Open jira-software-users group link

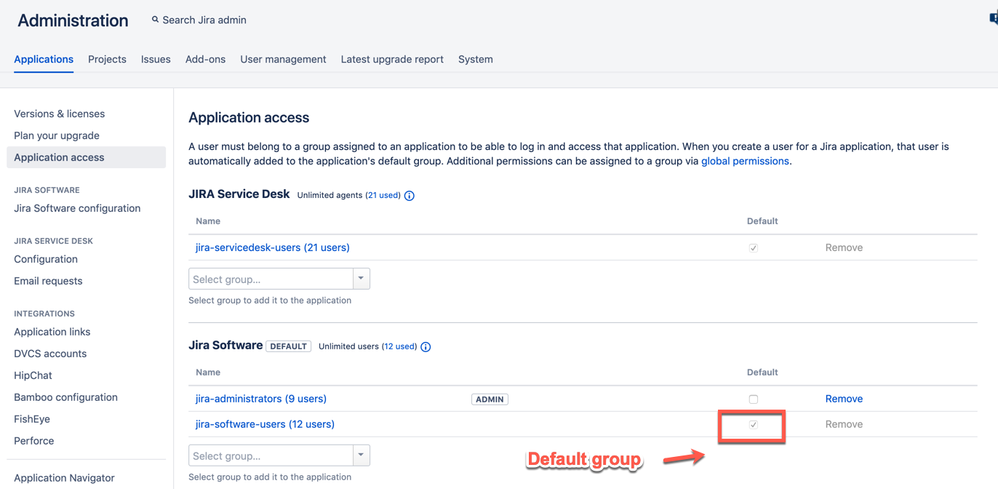(x=265, y=424)
